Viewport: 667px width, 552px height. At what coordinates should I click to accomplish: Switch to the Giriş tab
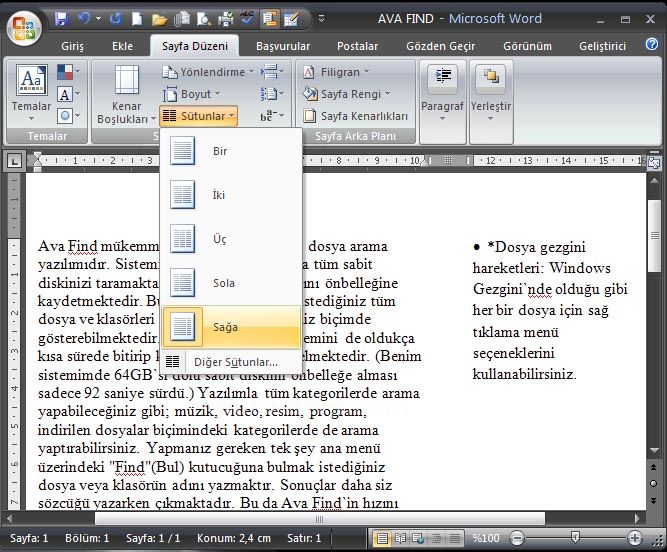tap(72, 46)
